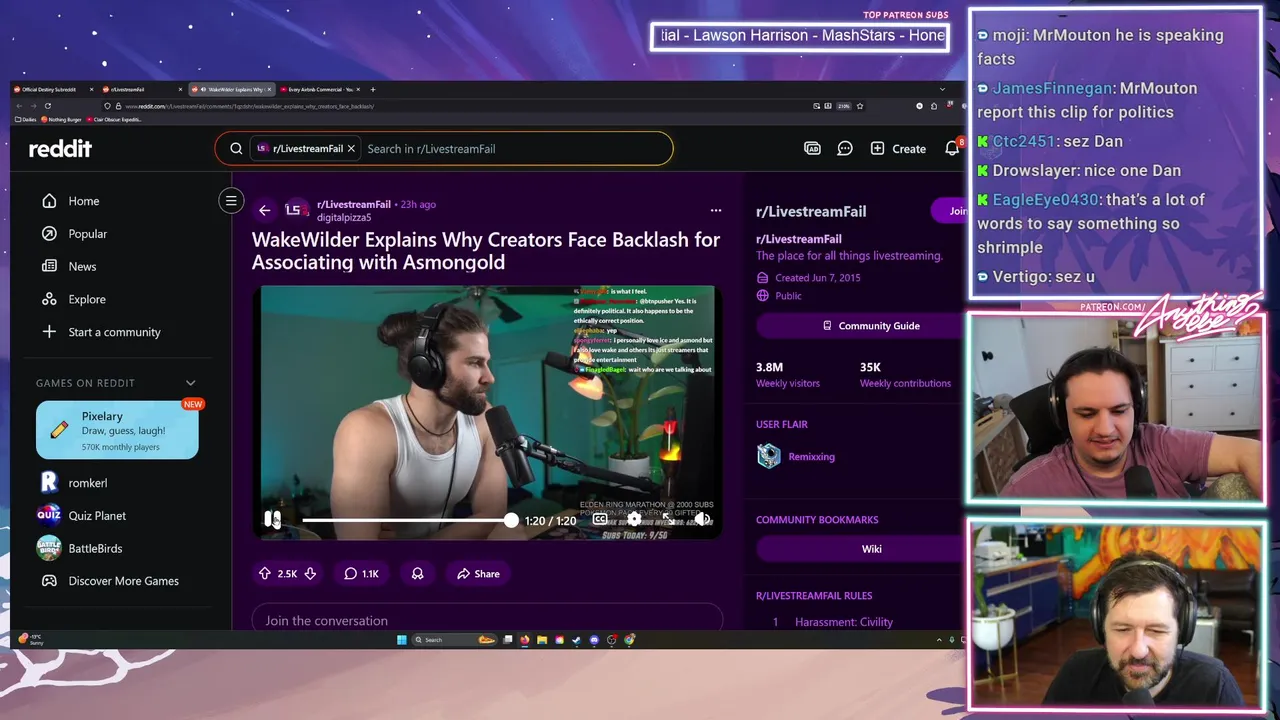Click the Reddit advertise icon
The height and width of the screenshot is (720, 1280).
click(812, 149)
